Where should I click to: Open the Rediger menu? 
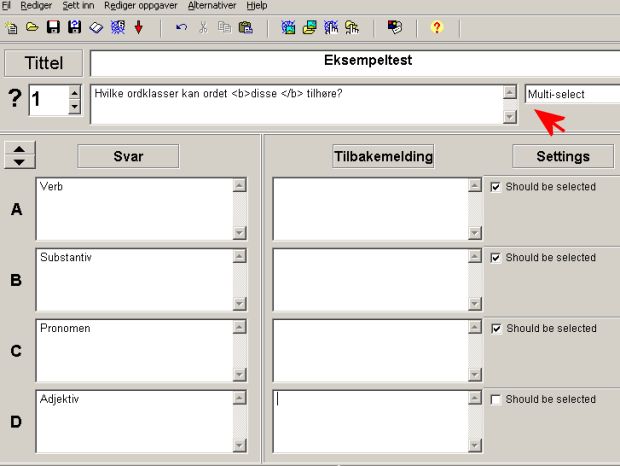[36, 6]
